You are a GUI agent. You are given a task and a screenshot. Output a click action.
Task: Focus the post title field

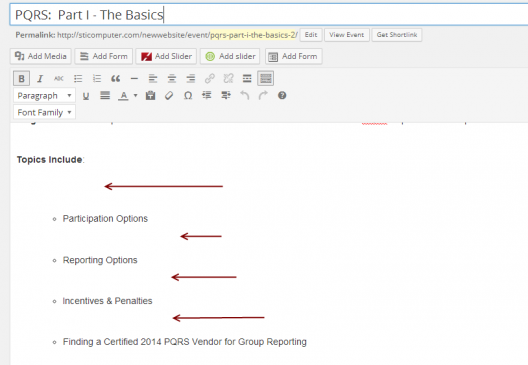click(269, 15)
